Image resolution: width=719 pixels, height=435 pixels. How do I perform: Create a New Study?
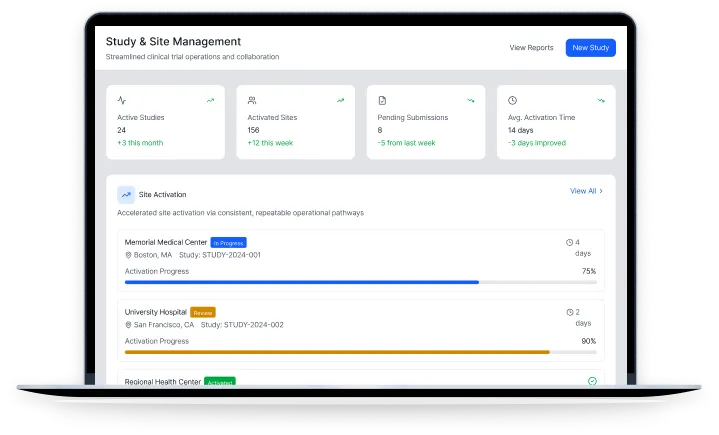590,48
